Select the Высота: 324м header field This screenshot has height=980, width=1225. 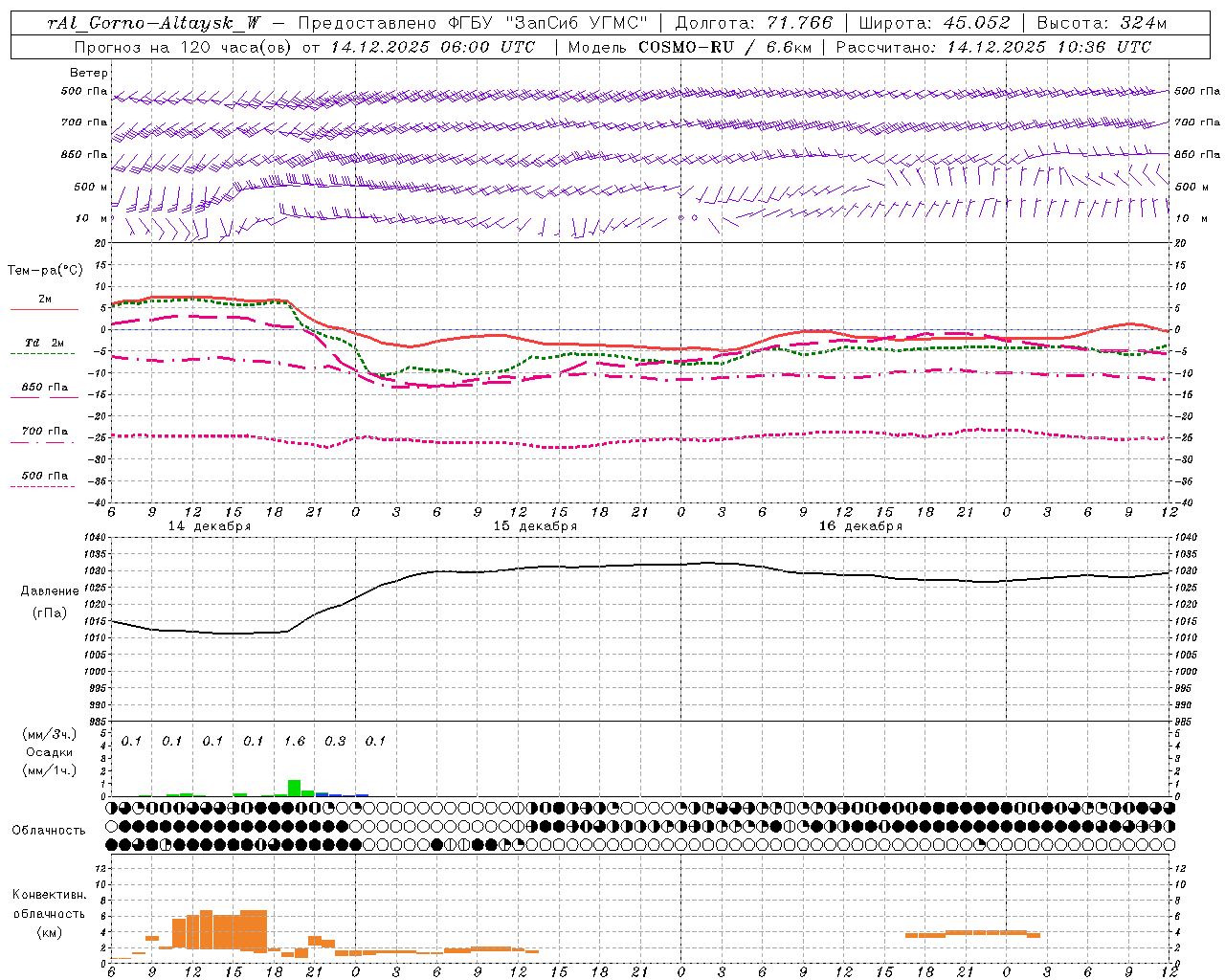click(x=1102, y=23)
